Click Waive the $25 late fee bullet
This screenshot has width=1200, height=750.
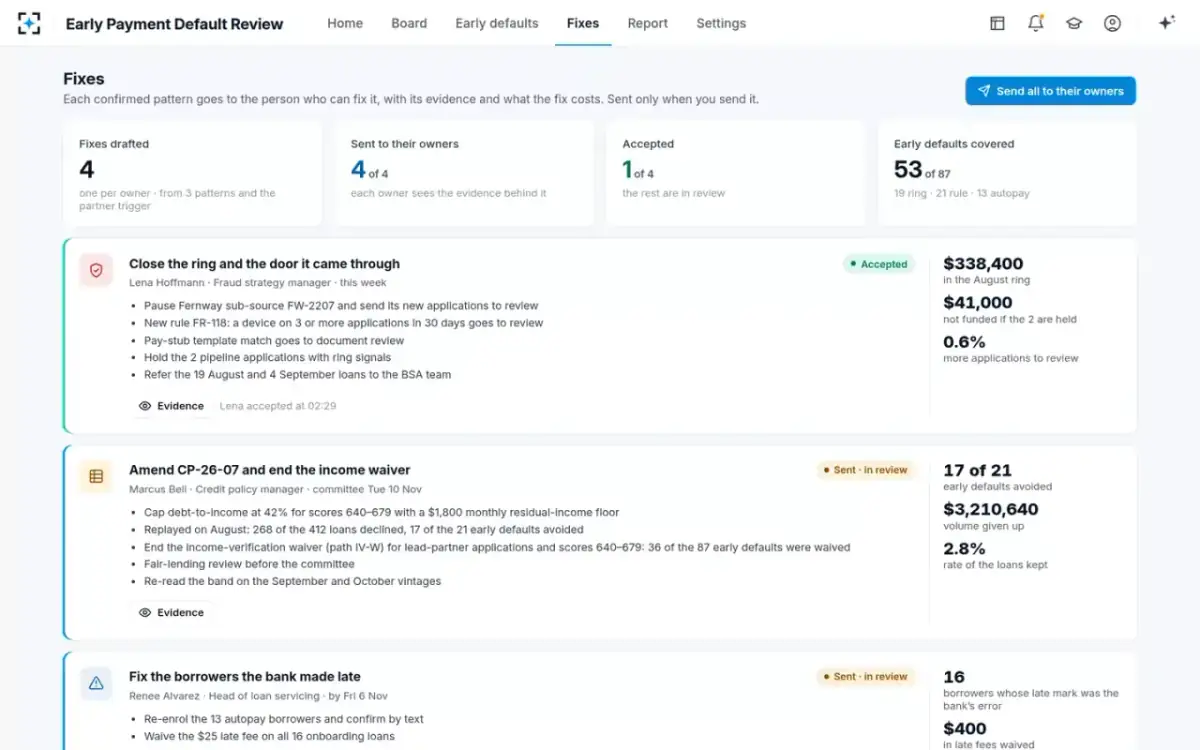click(269, 736)
